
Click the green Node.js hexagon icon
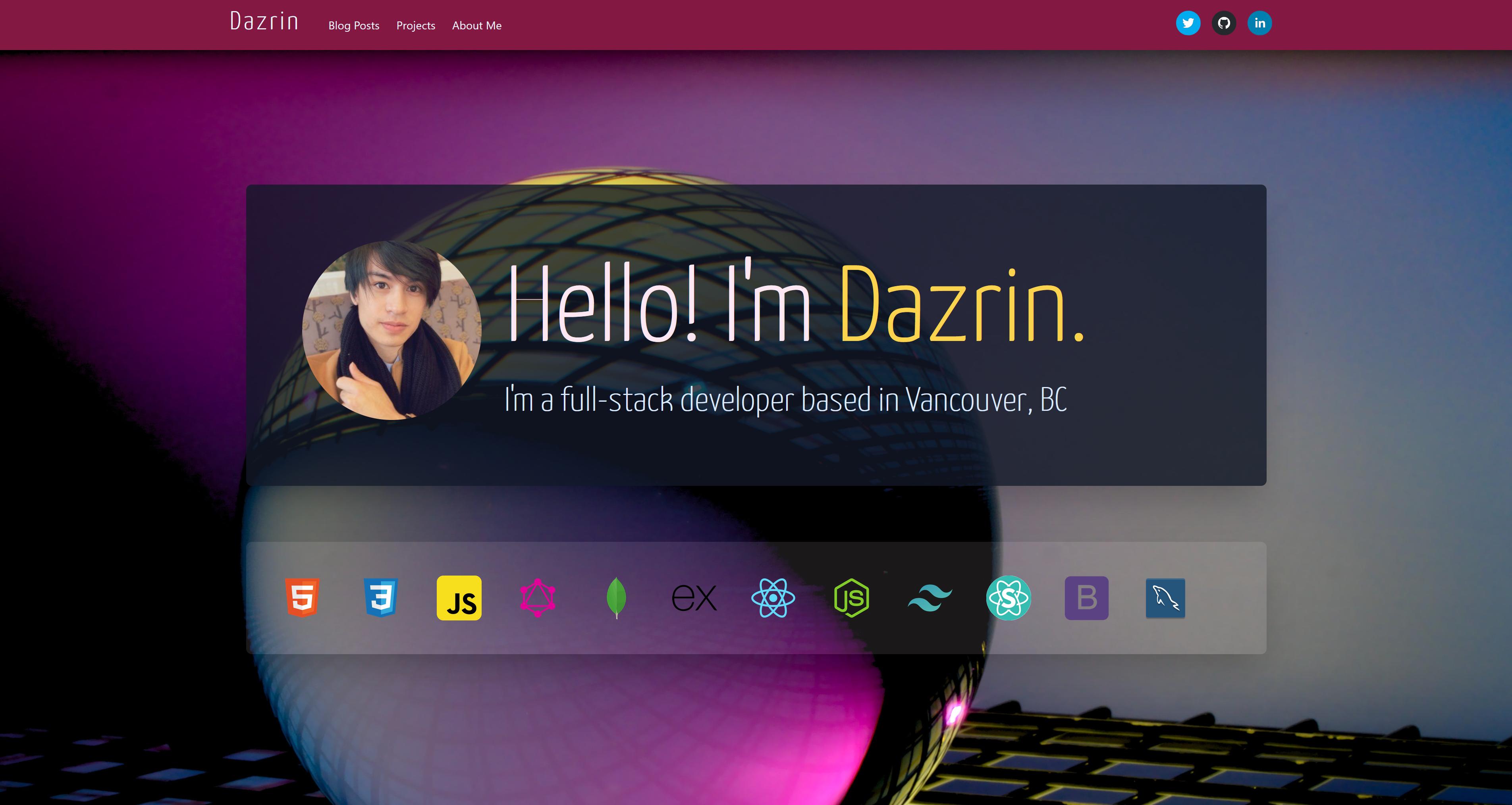(x=852, y=598)
